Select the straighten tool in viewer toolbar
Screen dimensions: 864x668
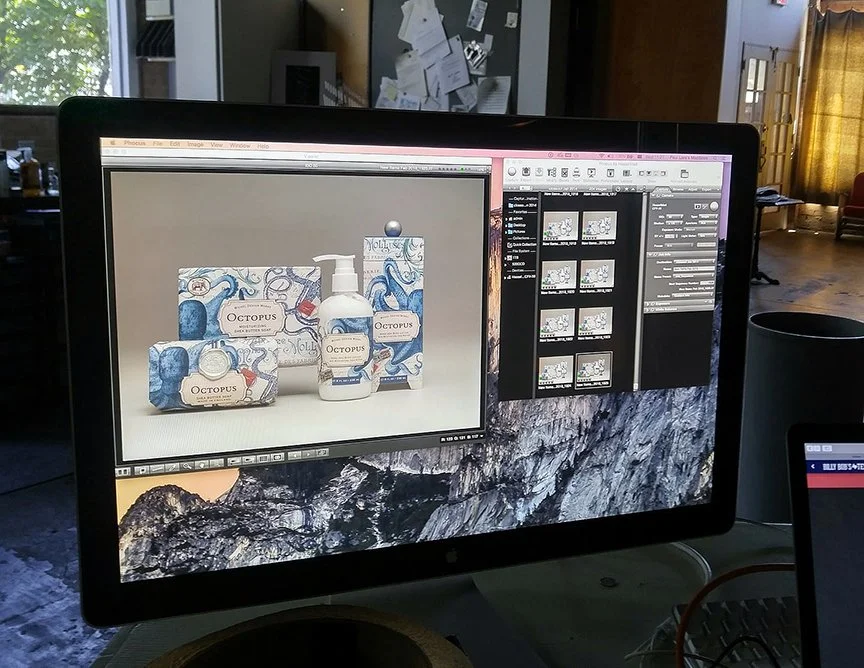pos(157,468)
